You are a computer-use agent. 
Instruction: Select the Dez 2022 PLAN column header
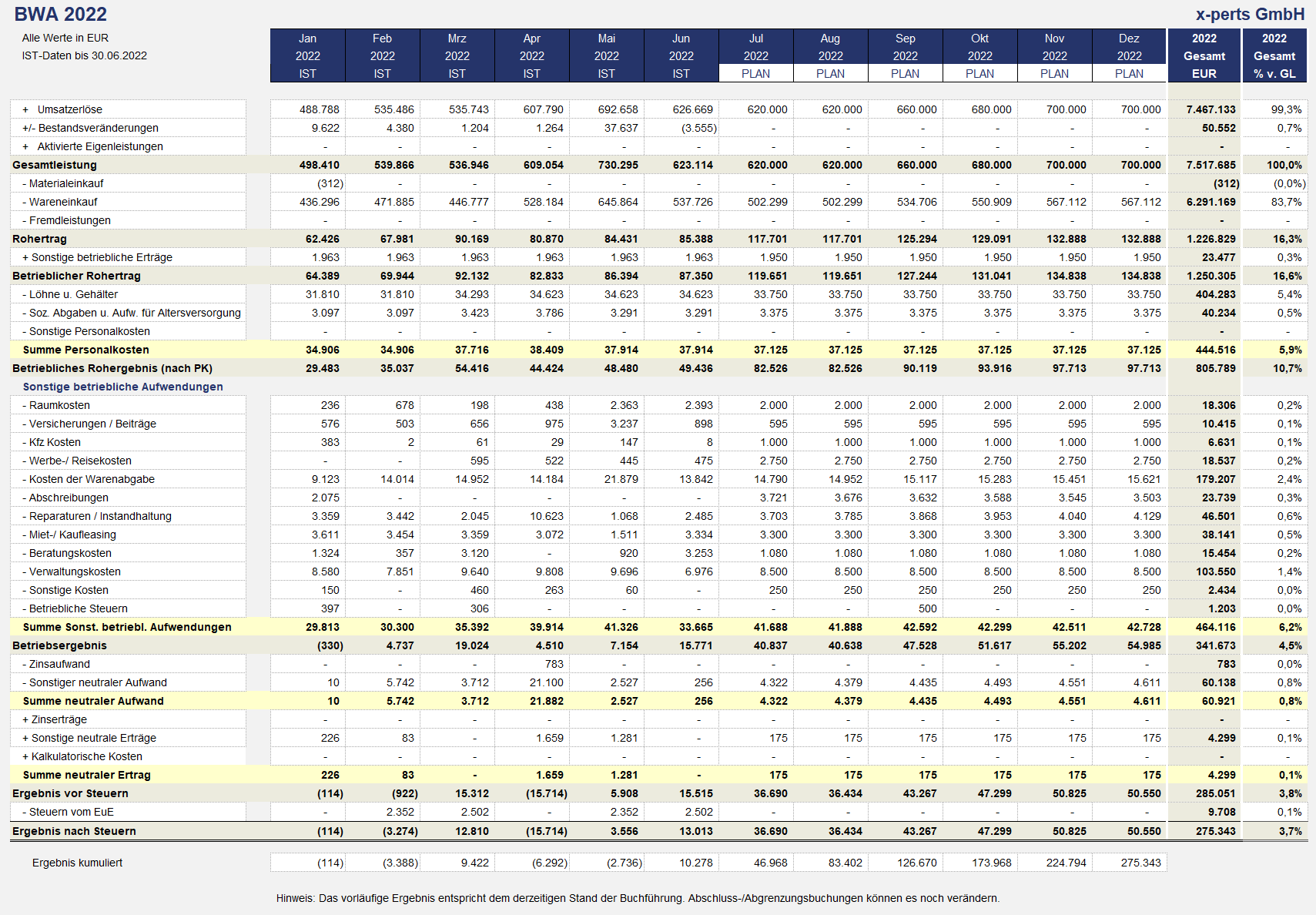tap(1130, 55)
